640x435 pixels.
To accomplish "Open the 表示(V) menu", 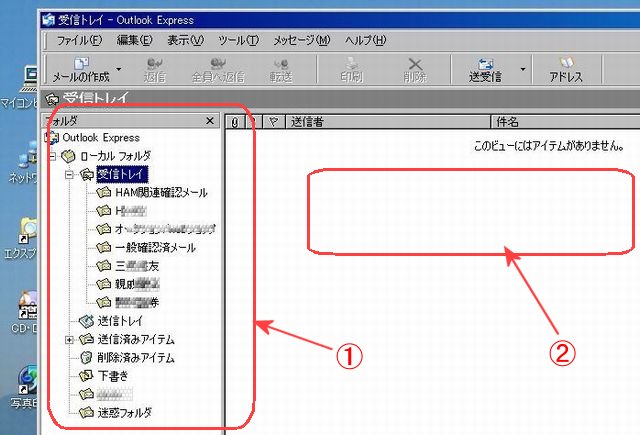I will click(x=185, y=40).
